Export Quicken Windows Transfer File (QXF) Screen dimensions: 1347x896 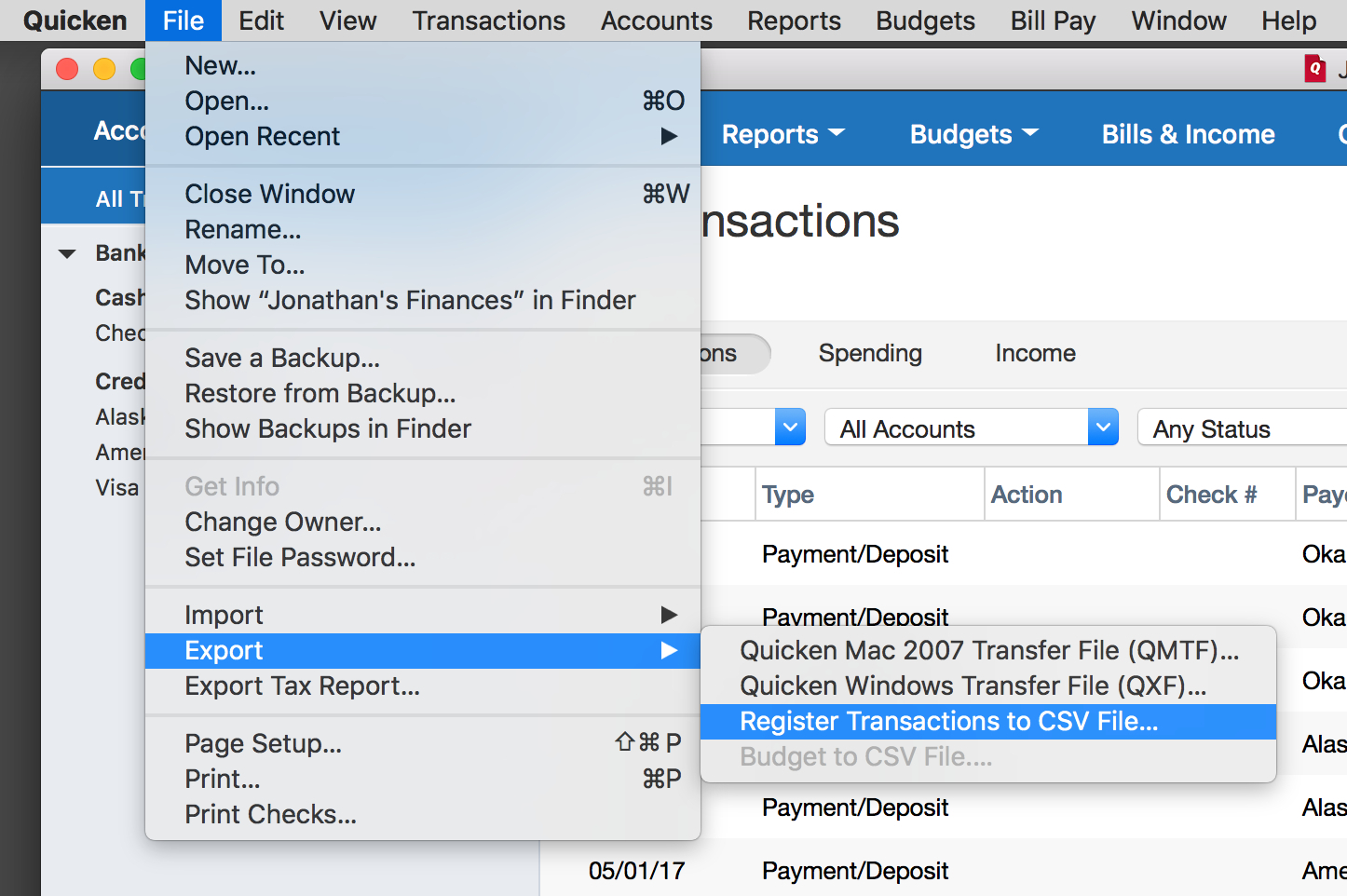[x=988, y=686]
